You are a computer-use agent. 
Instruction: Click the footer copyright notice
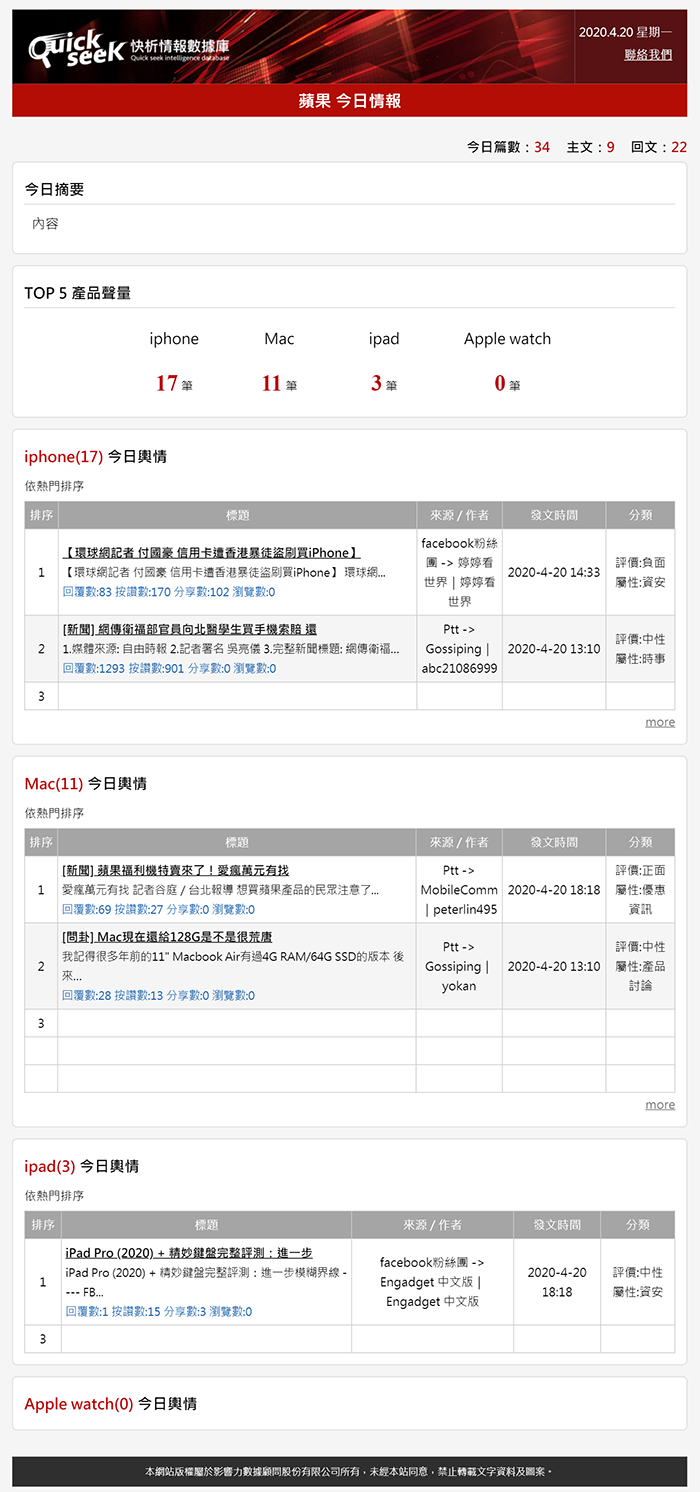350,1472
